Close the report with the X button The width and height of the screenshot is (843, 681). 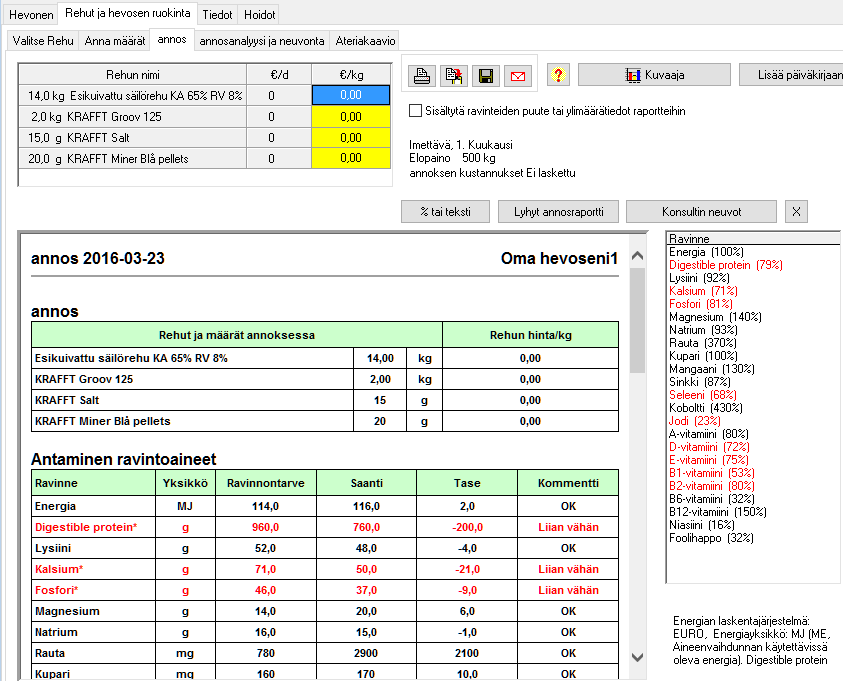click(x=795, y=211)
